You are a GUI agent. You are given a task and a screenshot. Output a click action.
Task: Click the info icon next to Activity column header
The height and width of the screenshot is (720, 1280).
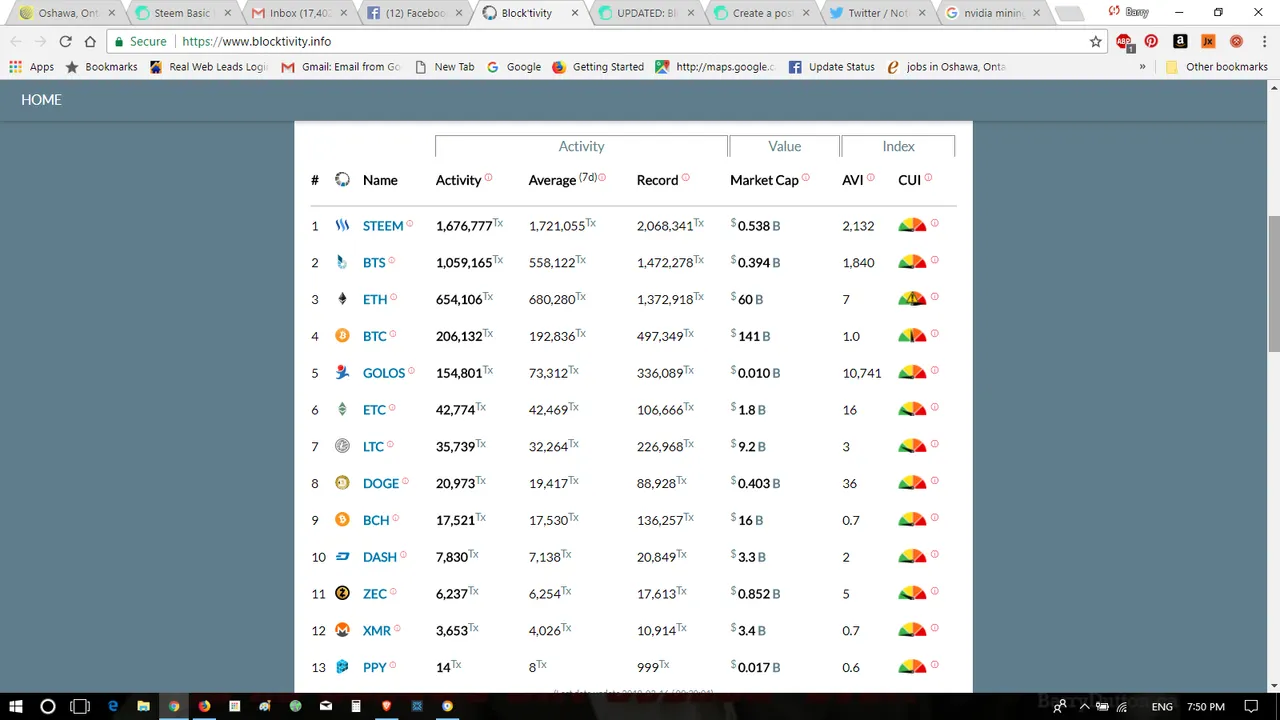(488, 178)
